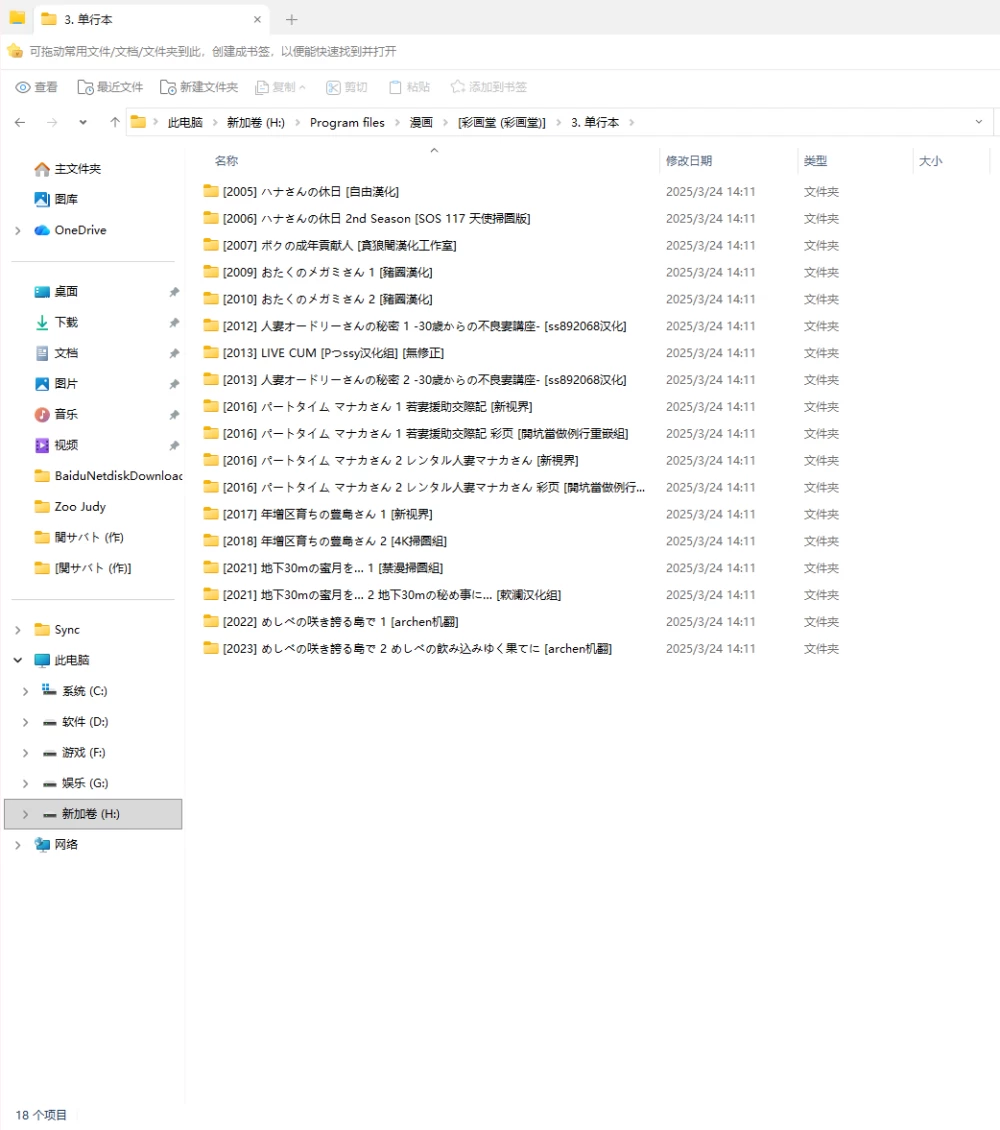Click 此电脑 in the address breadcrumb
Image resolution: width=1000 pixels, height=1130 pixels.
[185, 123]
